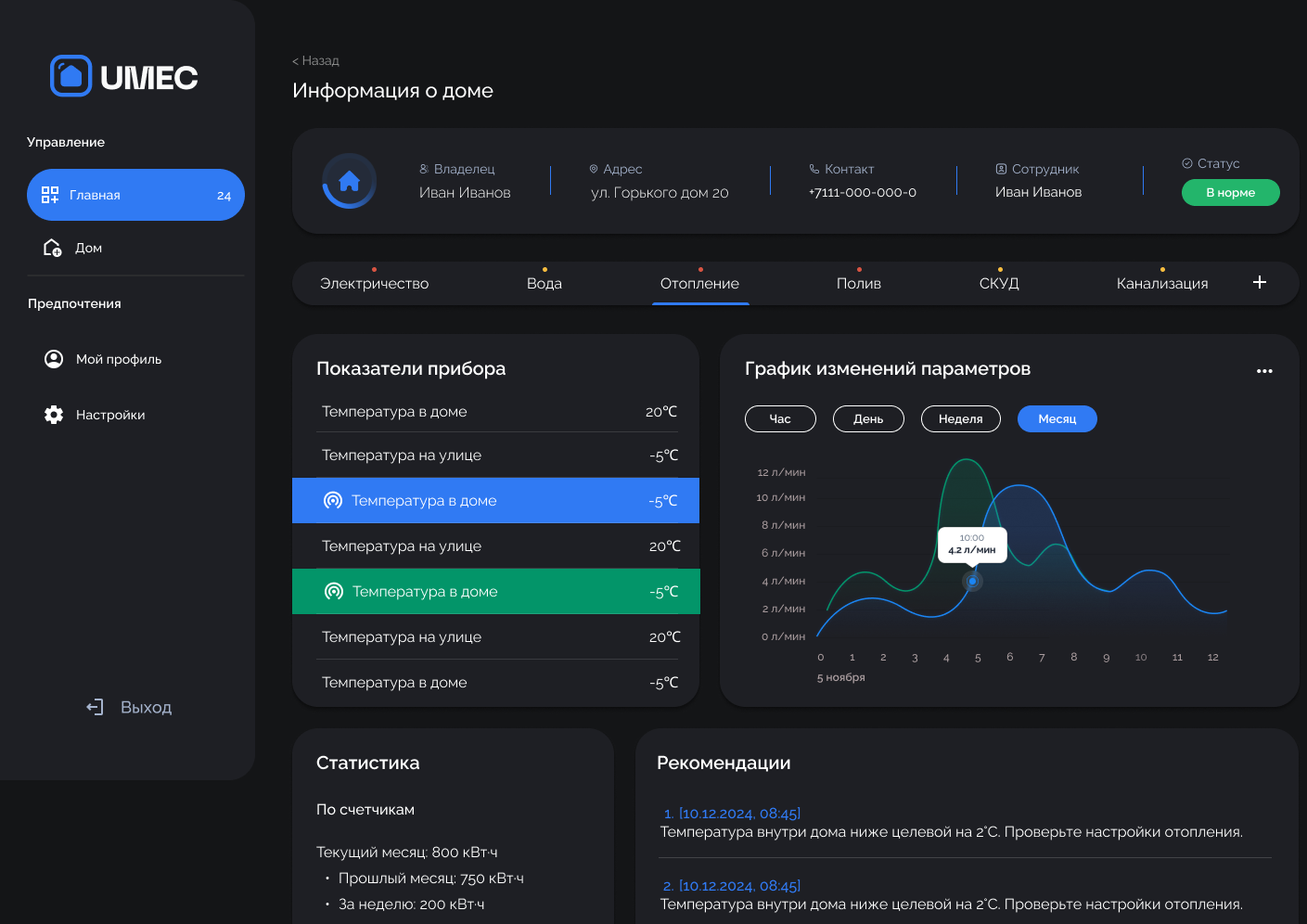Click the address ул. Горького дом 20
The height and width of the screenshot is (924, 1307).
pos(660,192)
